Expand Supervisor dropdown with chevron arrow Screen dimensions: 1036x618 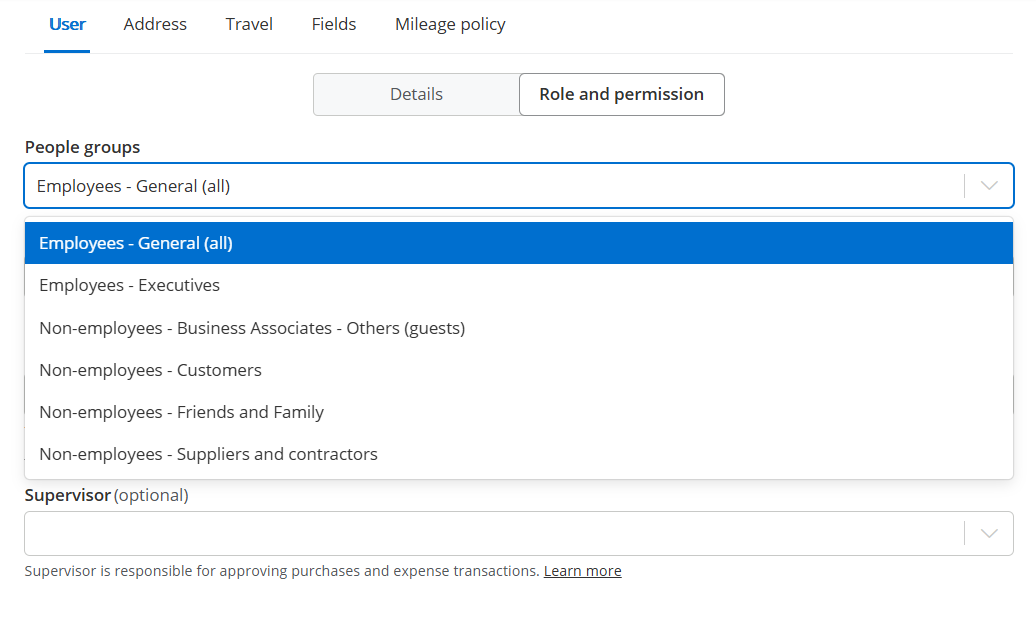click(989, 534)
